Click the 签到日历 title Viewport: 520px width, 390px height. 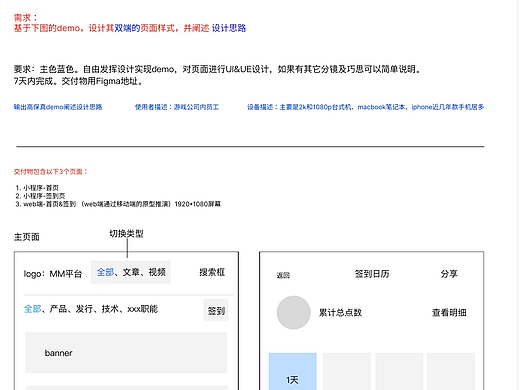372,274
